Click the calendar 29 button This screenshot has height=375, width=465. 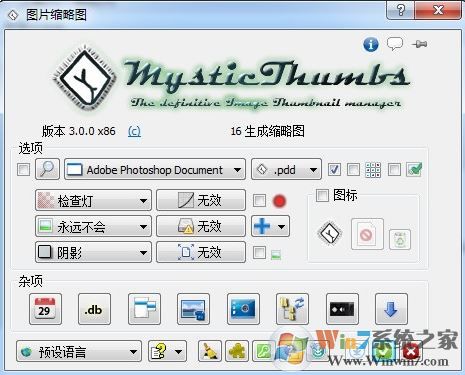[45, 309]
